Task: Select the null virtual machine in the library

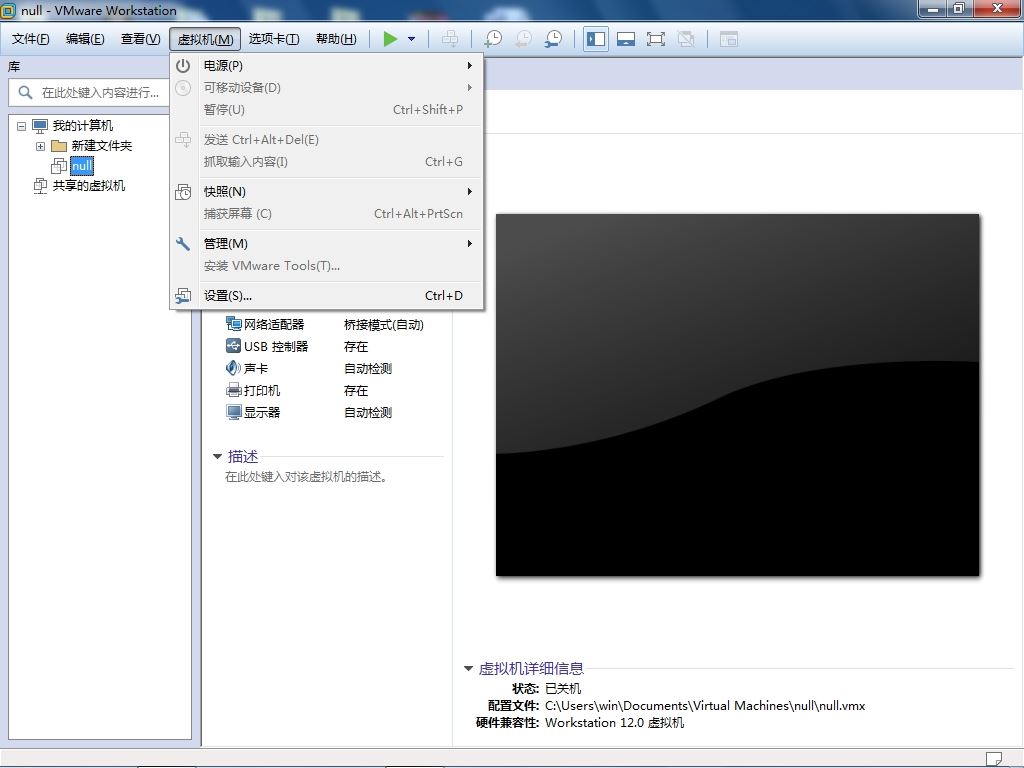Action: (82, 166)
